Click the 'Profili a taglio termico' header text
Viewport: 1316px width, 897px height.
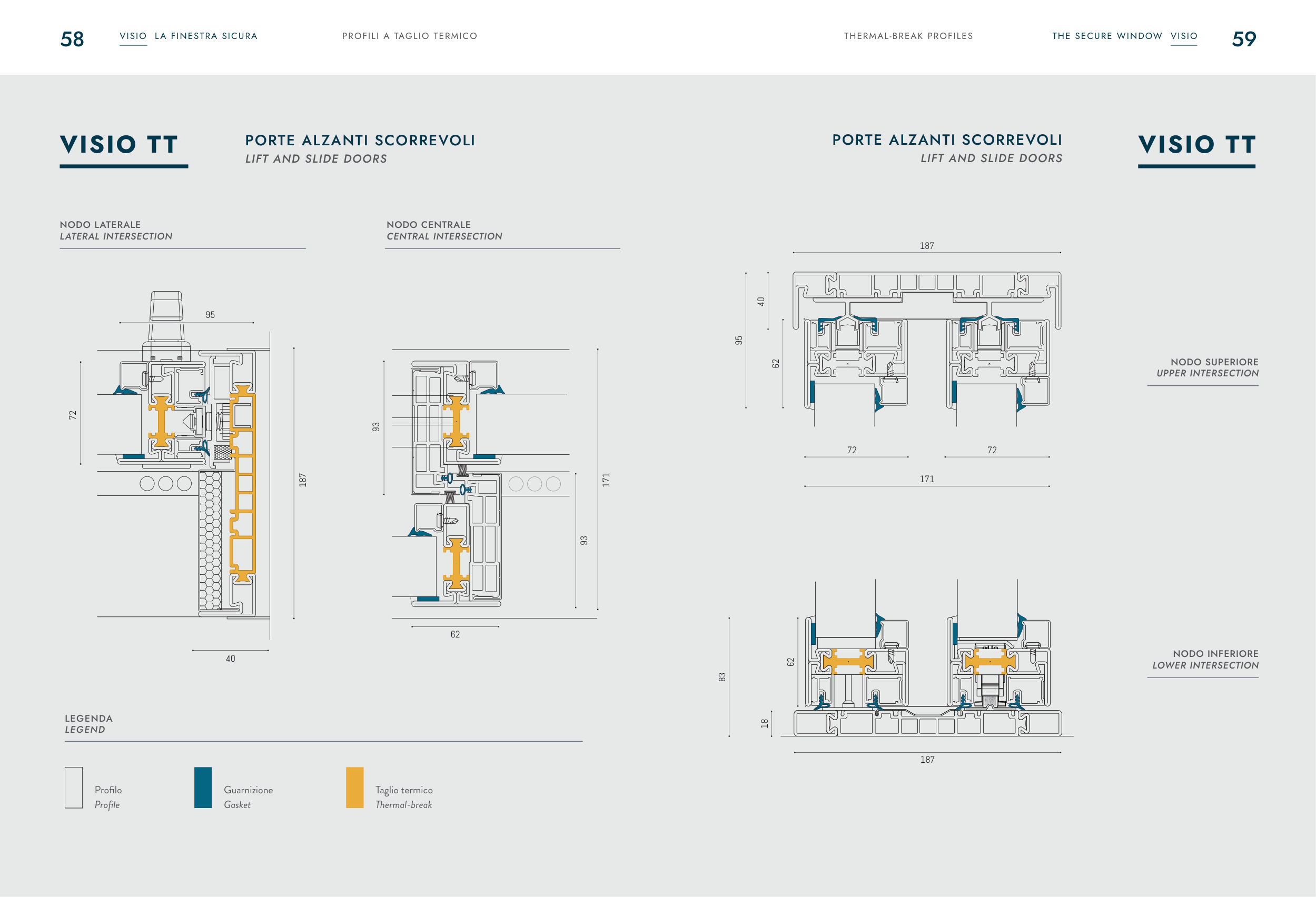(x=409, y=36)
